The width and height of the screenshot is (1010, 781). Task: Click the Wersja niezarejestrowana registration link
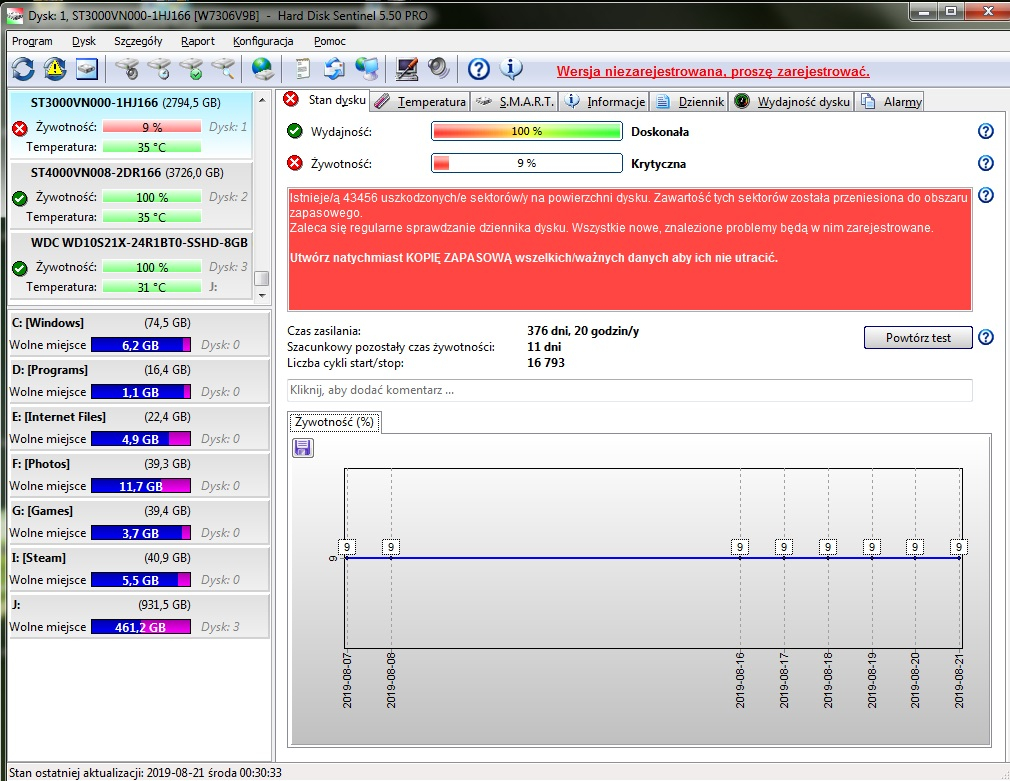[x=713, y=72]
